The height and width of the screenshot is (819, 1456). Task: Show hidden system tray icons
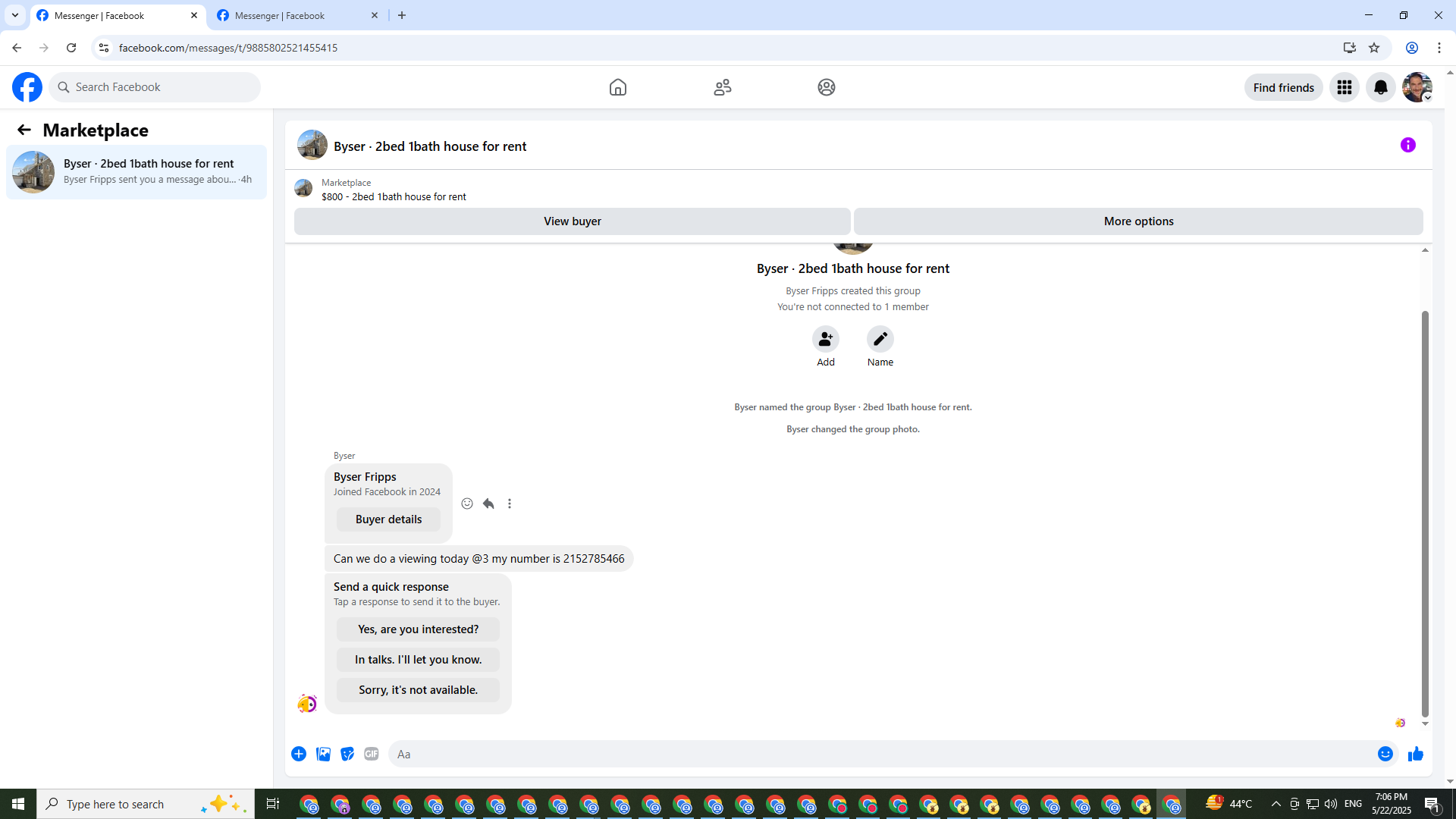1276,804
